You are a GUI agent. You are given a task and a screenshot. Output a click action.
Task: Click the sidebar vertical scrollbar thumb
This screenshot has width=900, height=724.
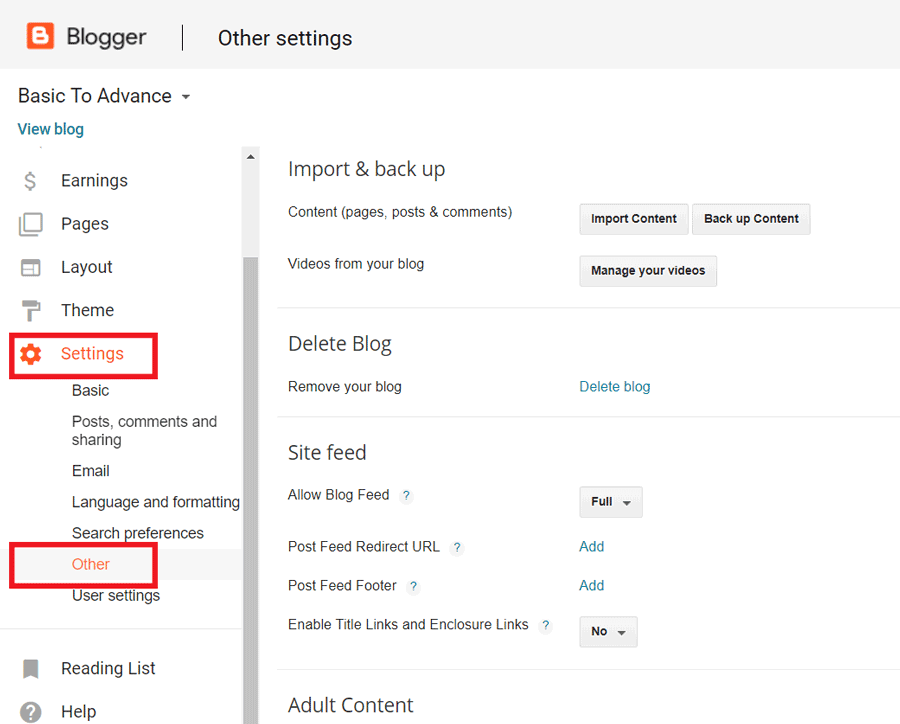tap(251, 488)
